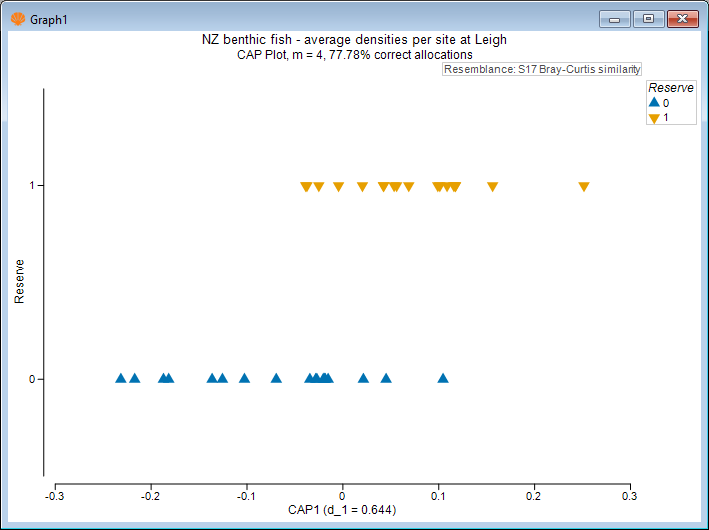The height and width of the screenshot is (530, 709).
Task: Select the italic Reserve legend heading
Action: click(671, 88)
